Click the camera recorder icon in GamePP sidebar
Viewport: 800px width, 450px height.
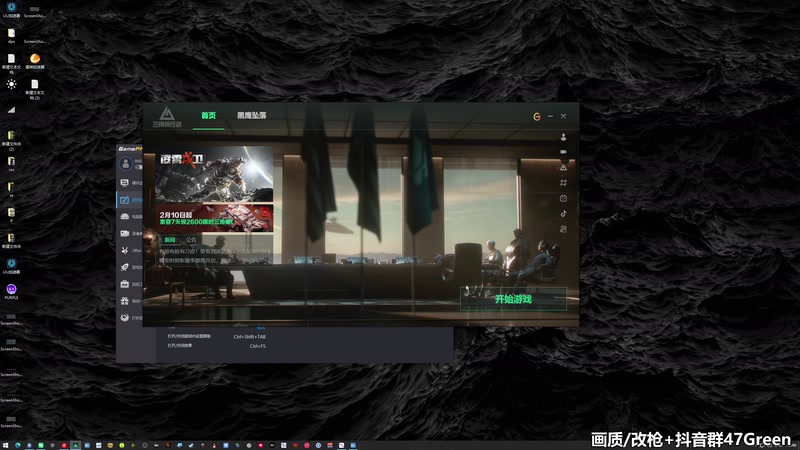click(x=124, y=234)
